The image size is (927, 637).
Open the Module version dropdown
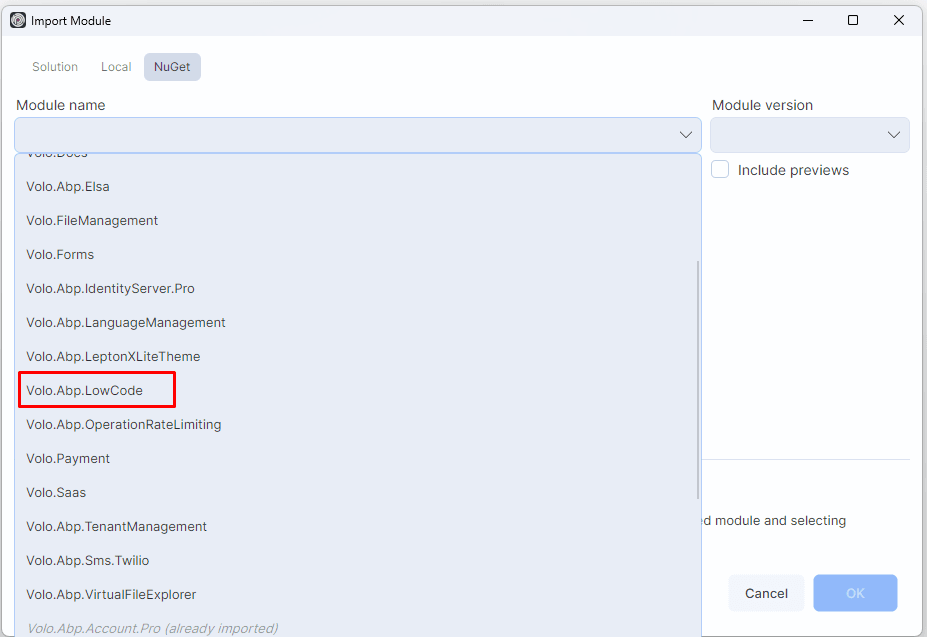[809, 135]
